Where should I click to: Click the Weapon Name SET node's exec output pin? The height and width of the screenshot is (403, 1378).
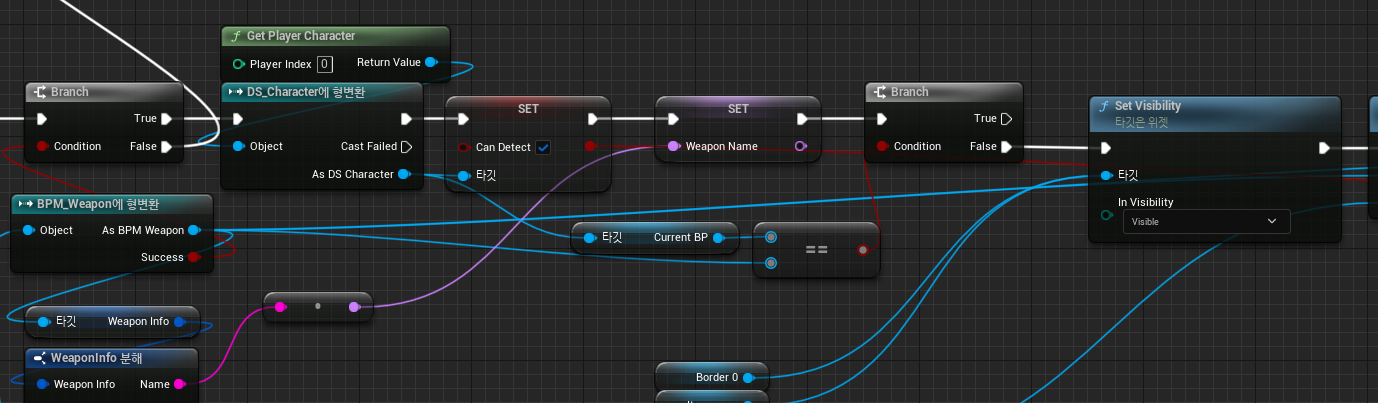tap(803, 119)
